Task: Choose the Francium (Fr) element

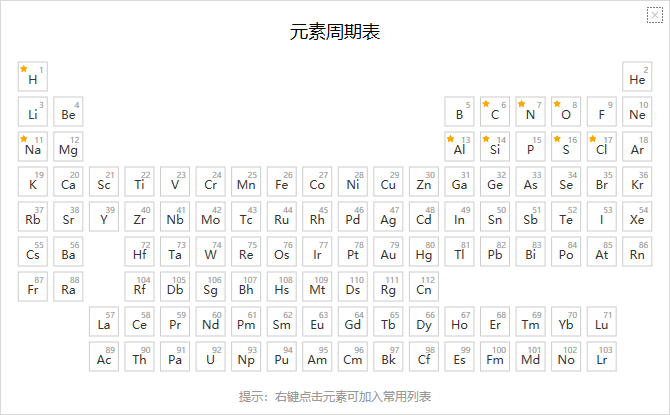Action: click(33, 287)
